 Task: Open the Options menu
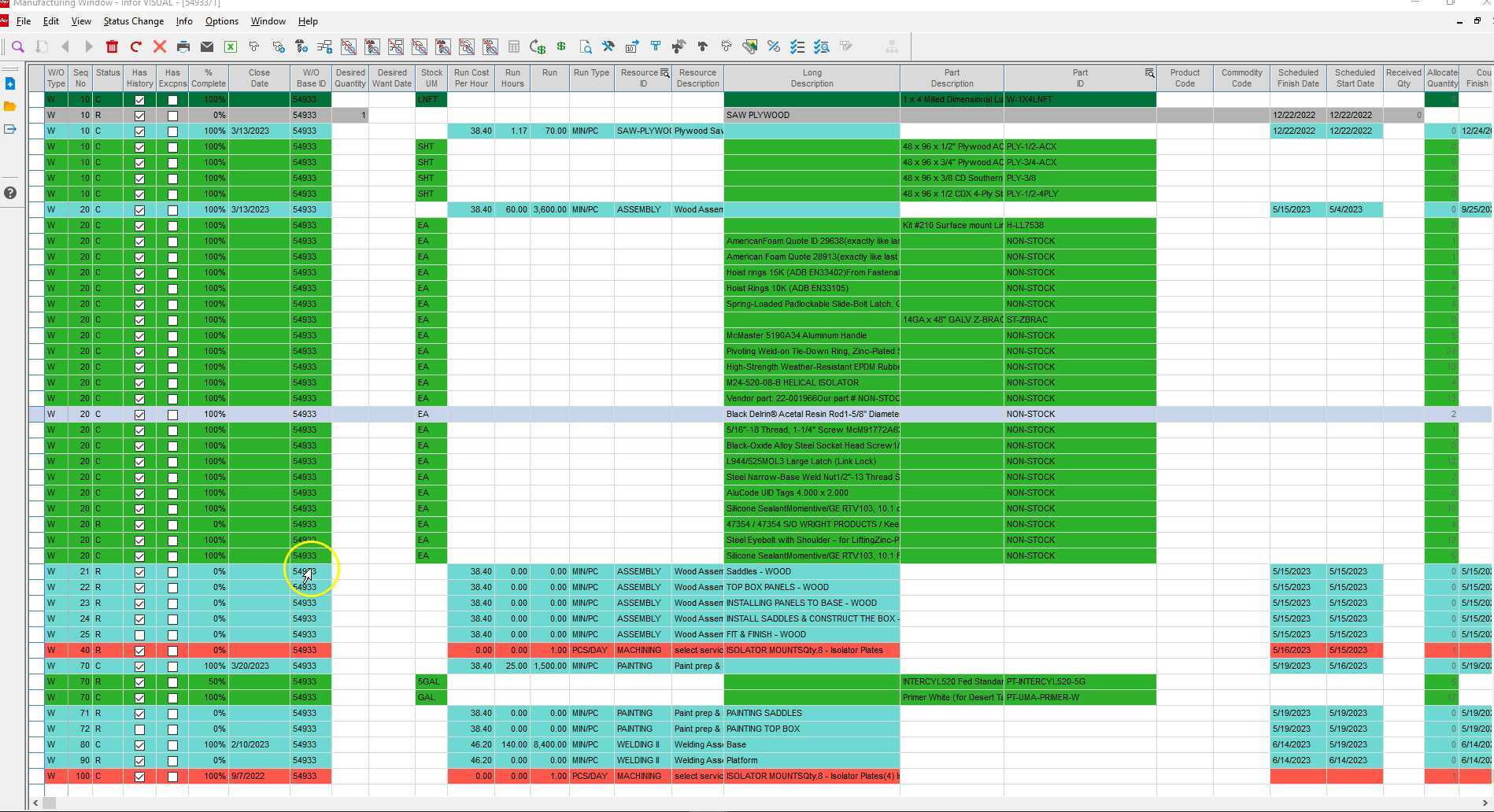[221, 21]
